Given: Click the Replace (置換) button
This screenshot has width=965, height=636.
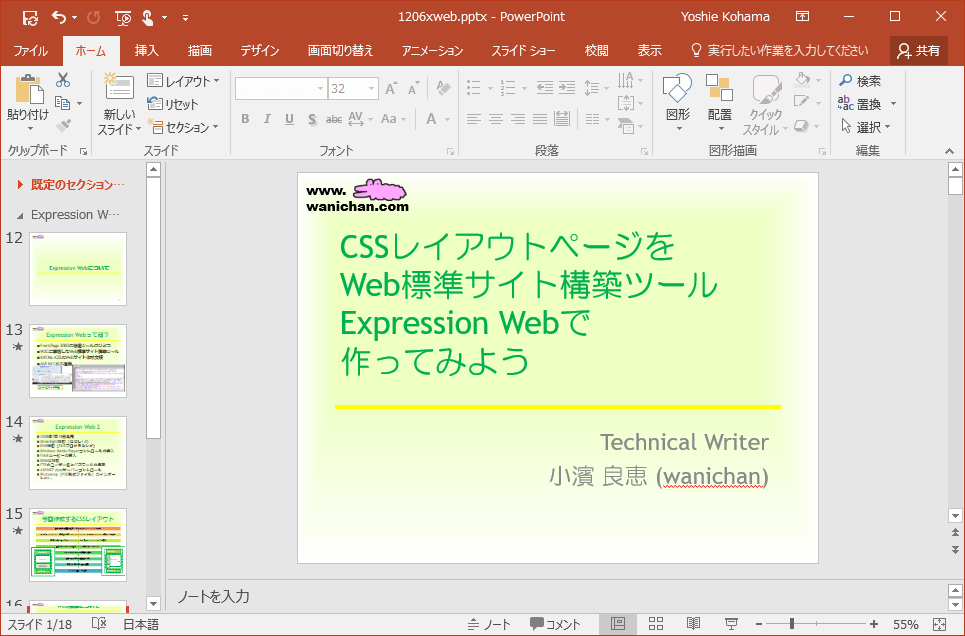Looking at the screenshot, I should tap(860, 103).
